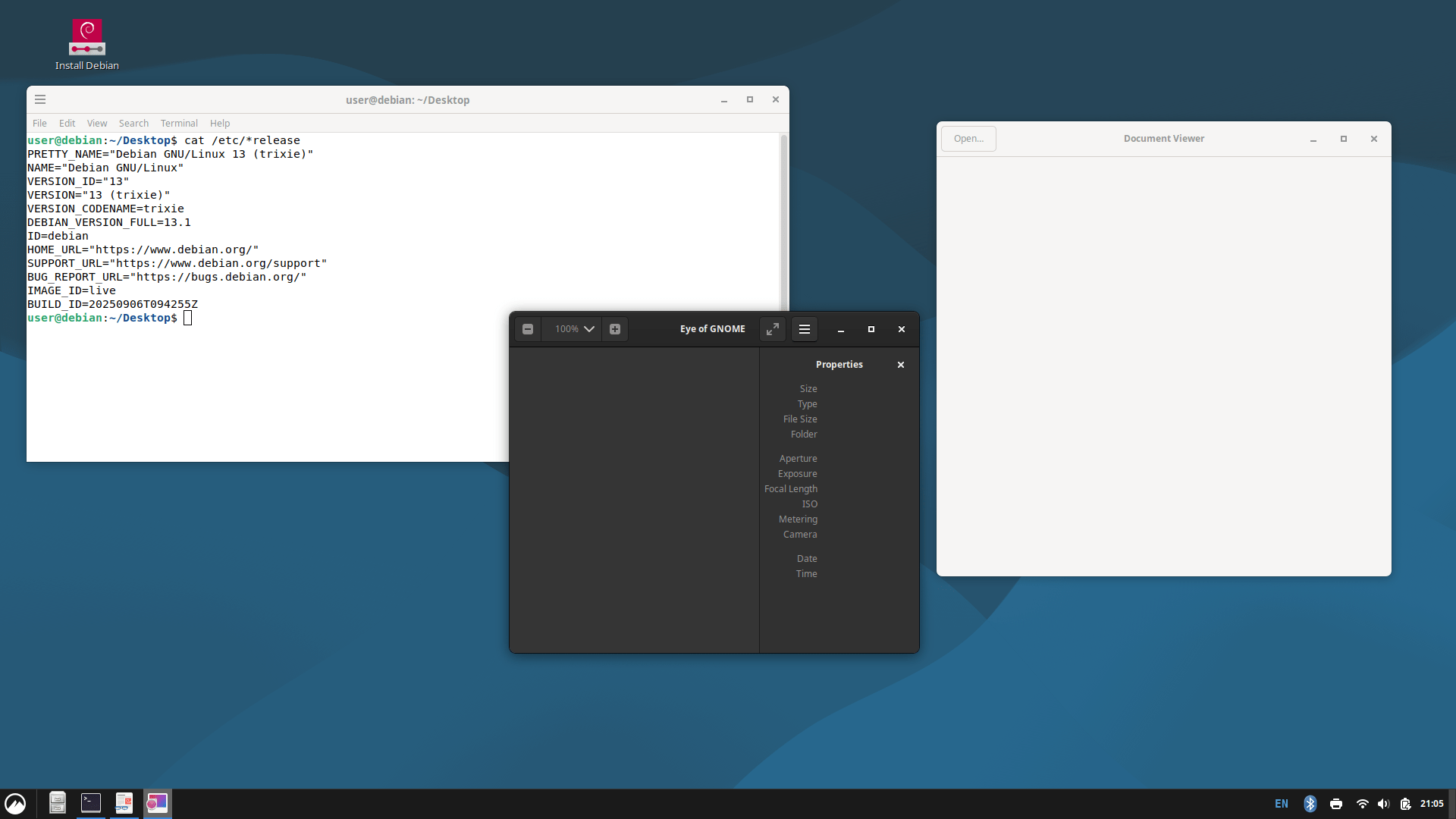Viewport: 1456px width, 819px height.
Task: Open the Search menu in terminal
Action: pyautogui.click(x=133, y=123)
